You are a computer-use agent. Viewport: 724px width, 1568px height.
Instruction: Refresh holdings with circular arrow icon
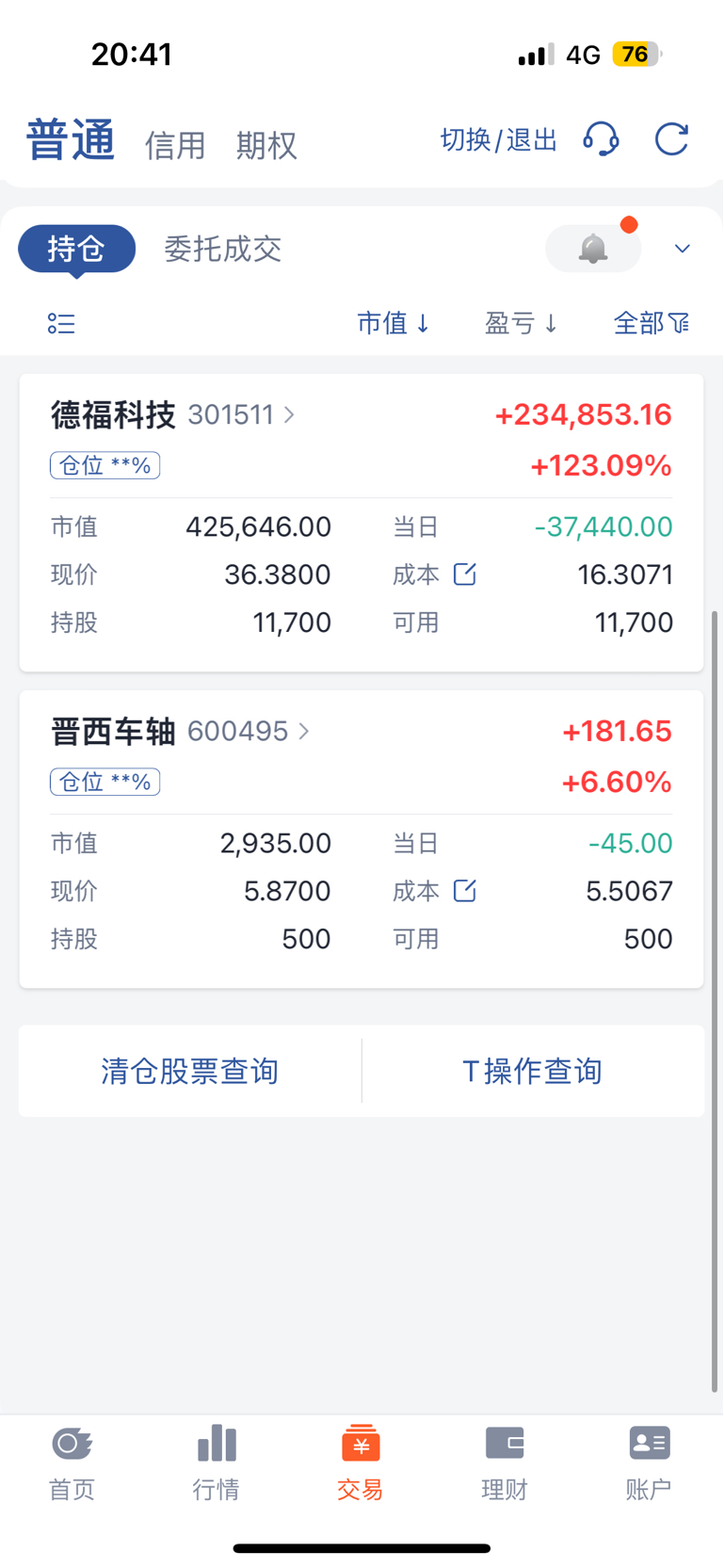(672, 139)
